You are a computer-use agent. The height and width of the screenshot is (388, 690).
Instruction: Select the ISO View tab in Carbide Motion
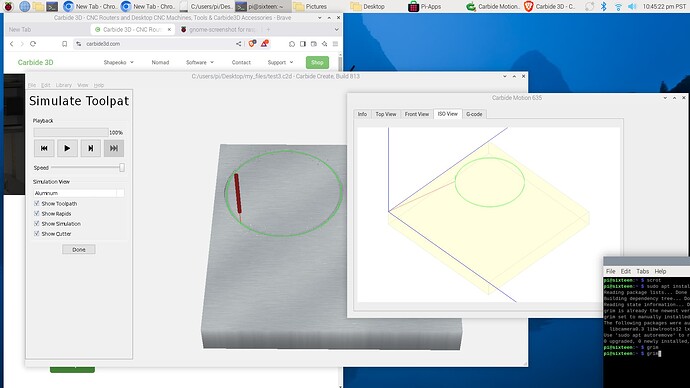pos(448,113)
